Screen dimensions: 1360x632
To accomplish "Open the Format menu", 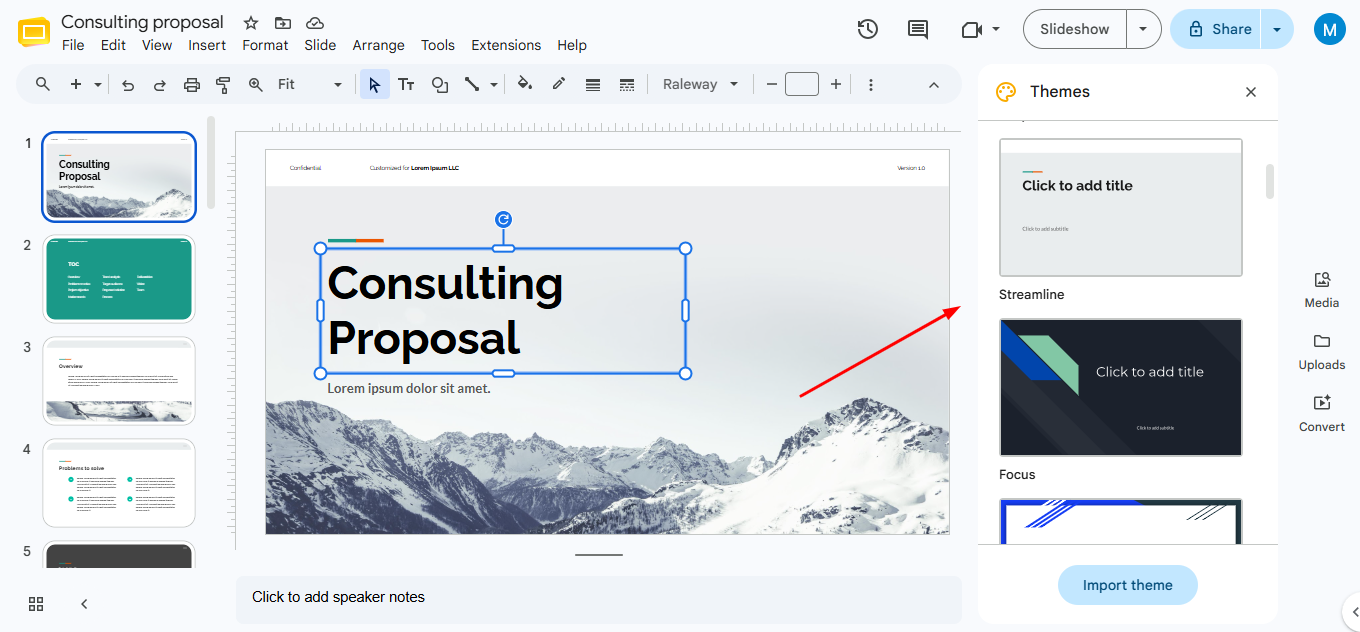I will [x=265, y=45].
